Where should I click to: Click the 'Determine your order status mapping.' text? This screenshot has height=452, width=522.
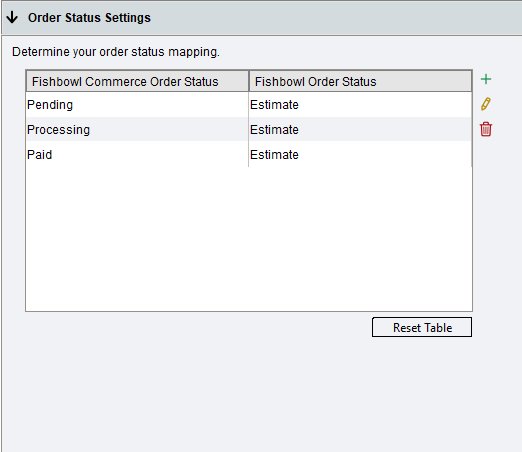pos(116,52)
